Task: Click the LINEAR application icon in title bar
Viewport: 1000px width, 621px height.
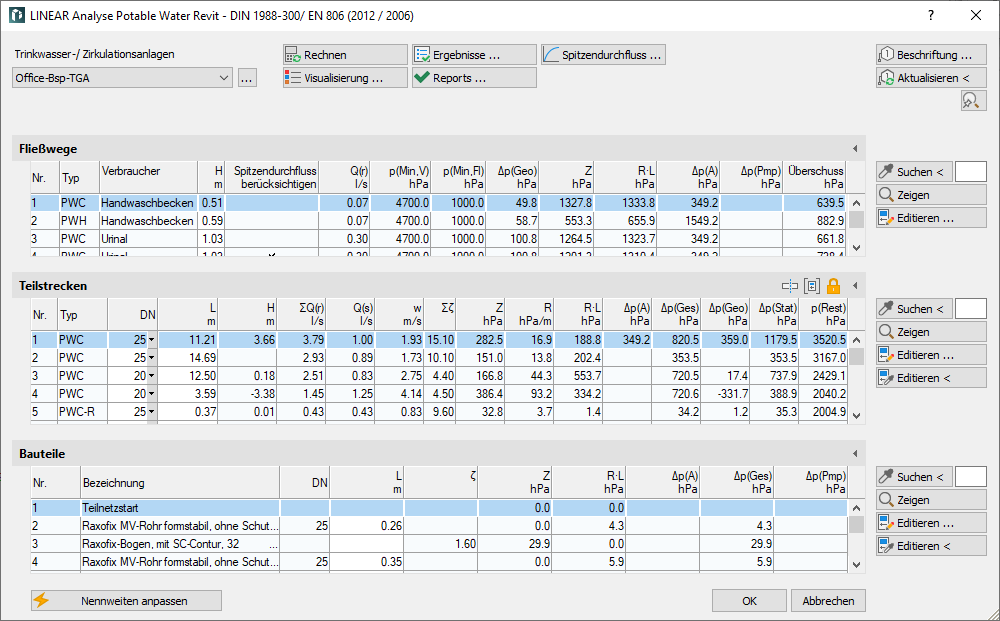Action: pyautogui.click(x=17, y=15)
